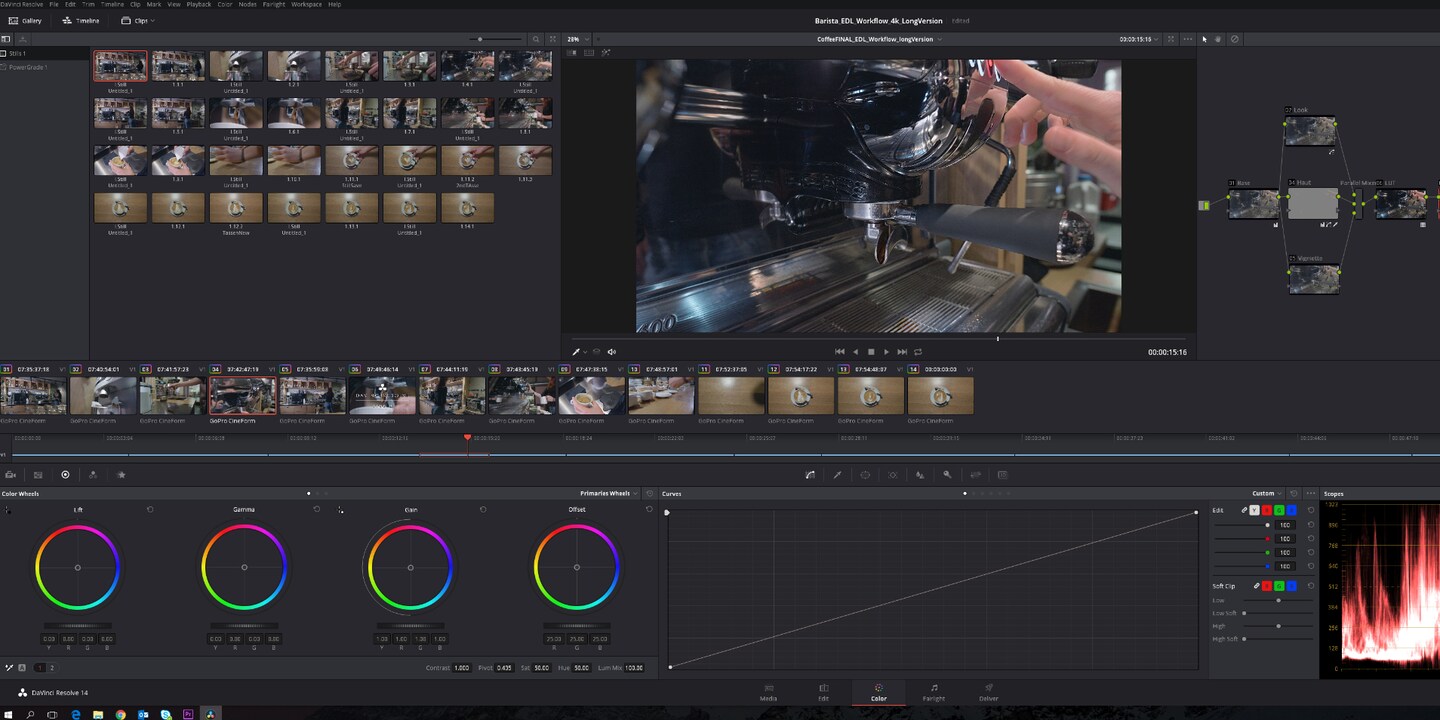Viewport: 1440px width, 720px height.
Task: Reset the Soft Clip settings
Action: point(1311,586)
